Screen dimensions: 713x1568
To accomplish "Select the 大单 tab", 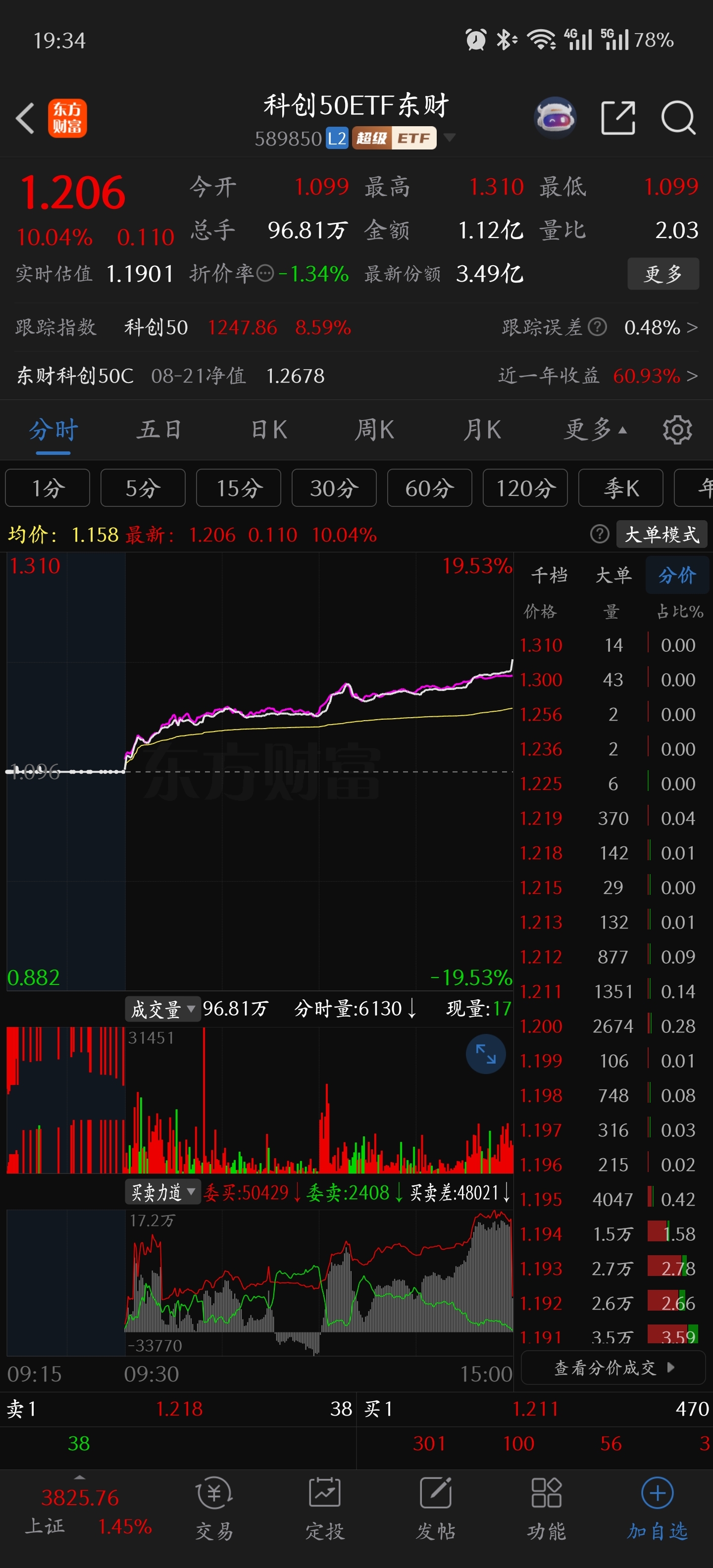I will [614, 575].
